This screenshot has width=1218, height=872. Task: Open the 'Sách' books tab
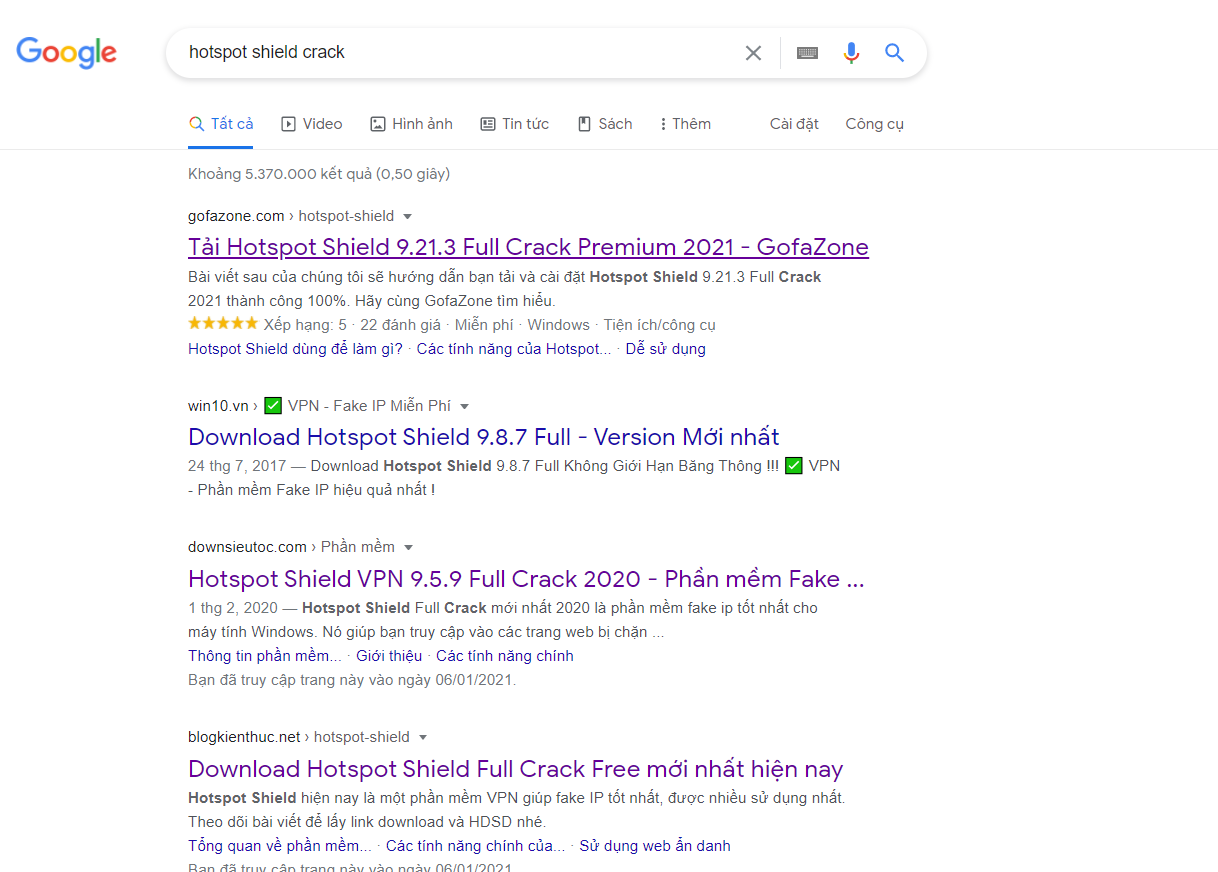[605, 124]
